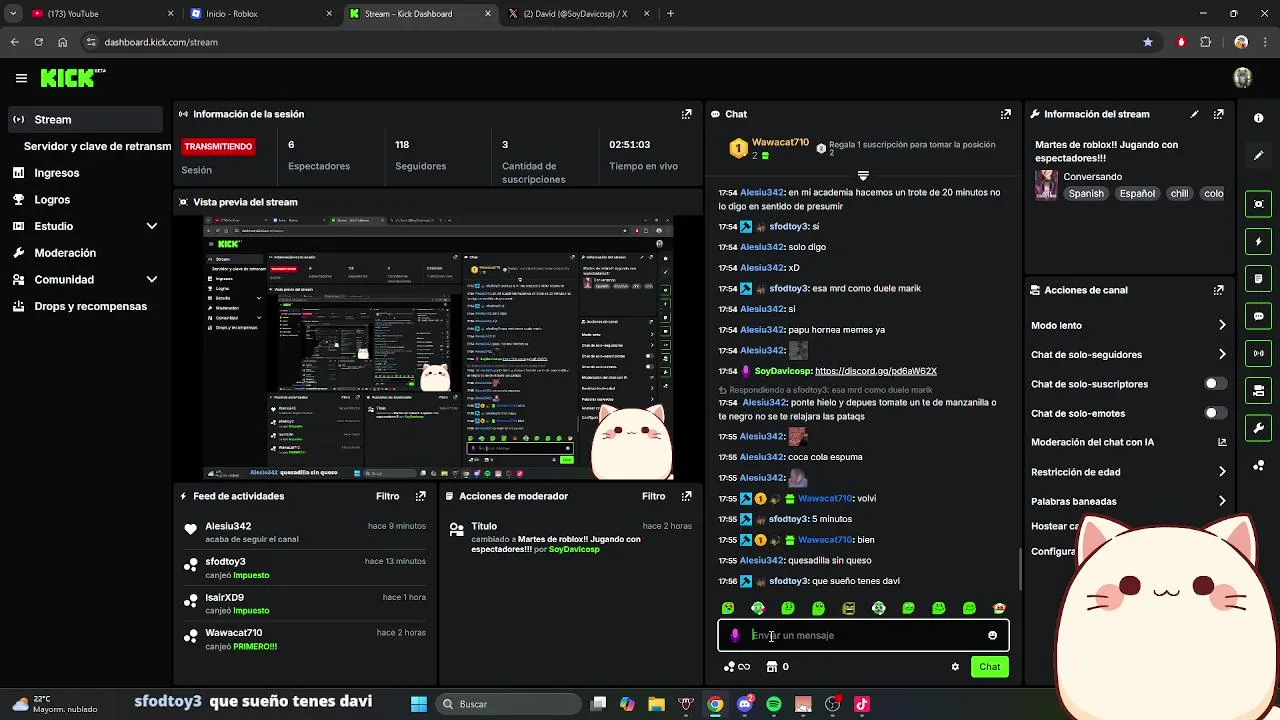Toggle the wrench widget in right sidebar
Screen dimensions: 1280x720
click(1259, 428)
